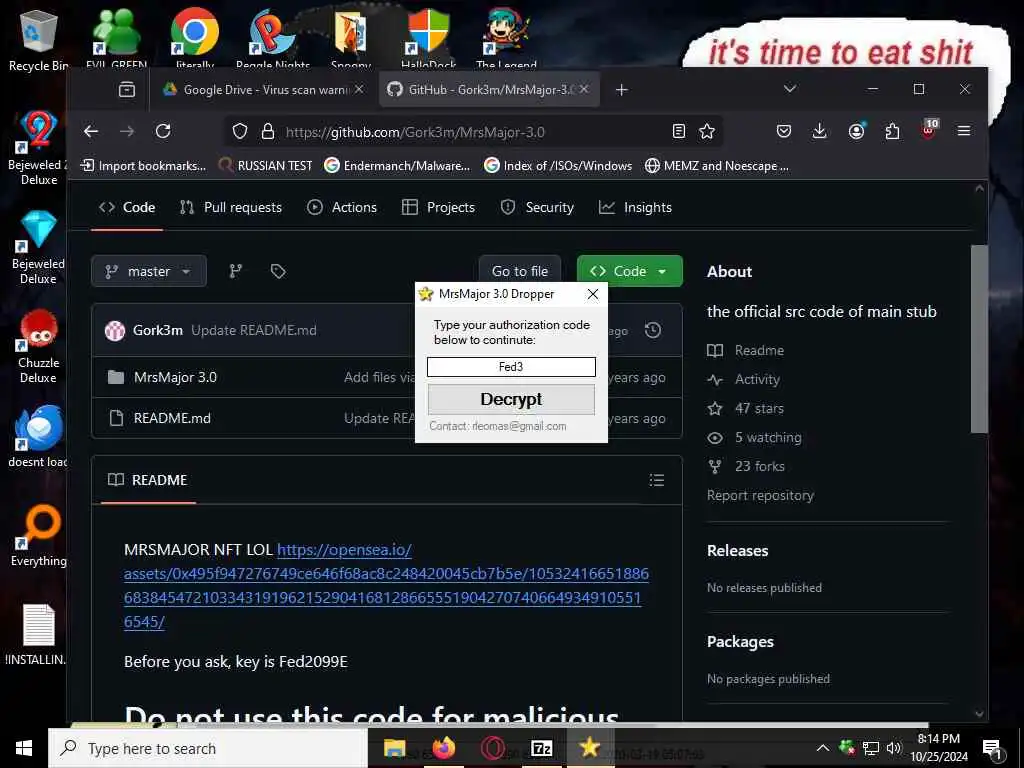The height and width of the screenshot is (768, 1024).
Task: Select the README tab heading
Action: [x=148, y=480]
